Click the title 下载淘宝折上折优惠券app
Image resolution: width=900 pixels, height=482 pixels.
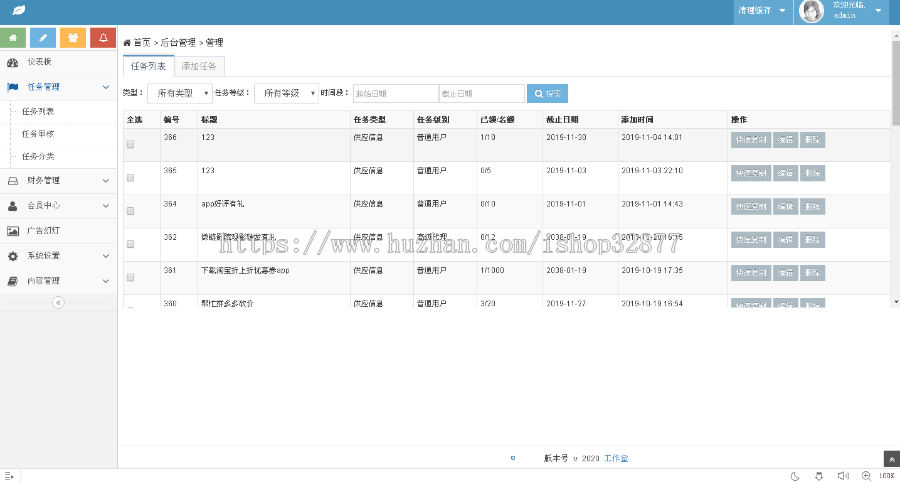click(243, 270)
